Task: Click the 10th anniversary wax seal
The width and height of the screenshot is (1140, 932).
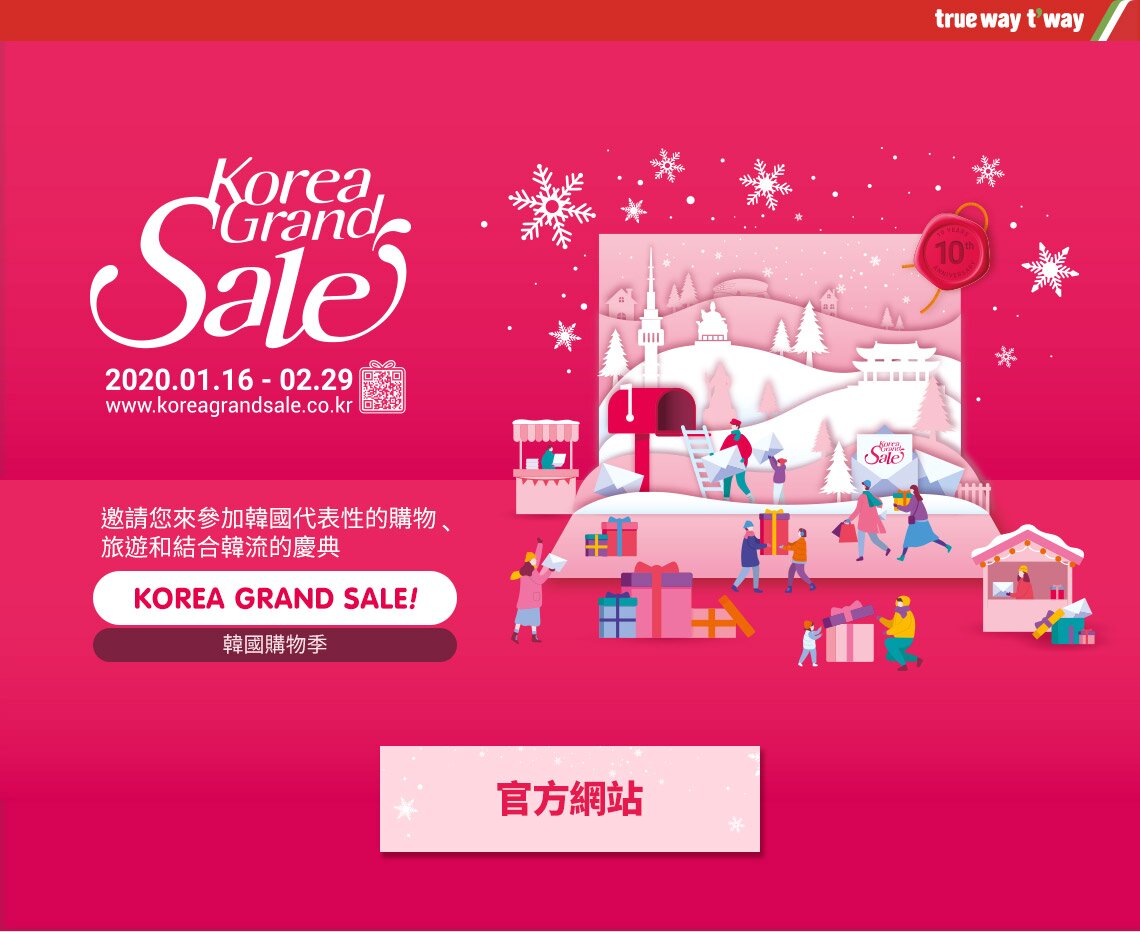Action: pos(952,249)
